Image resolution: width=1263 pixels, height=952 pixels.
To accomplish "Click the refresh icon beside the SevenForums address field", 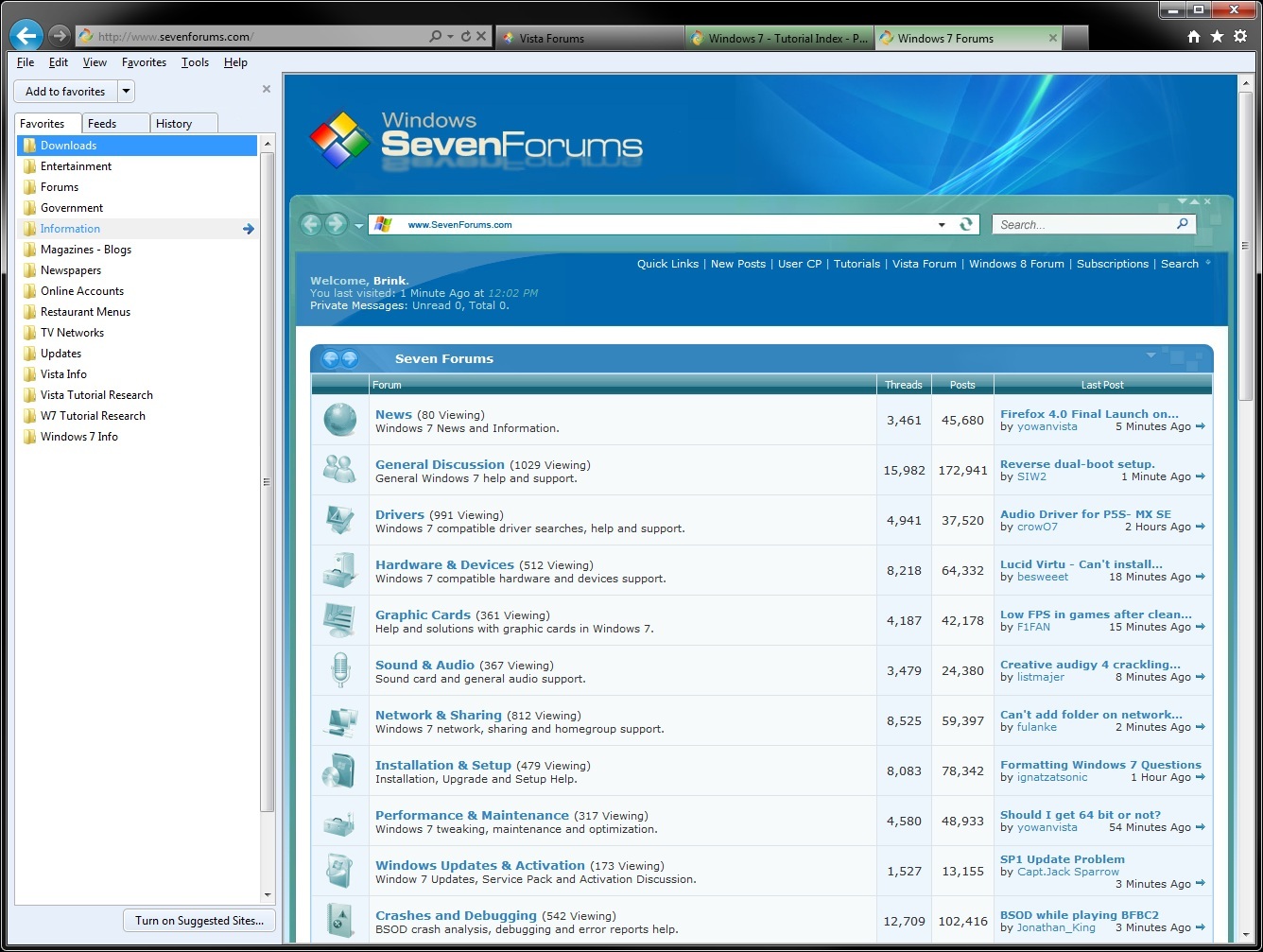I will [x=965, y=224].
